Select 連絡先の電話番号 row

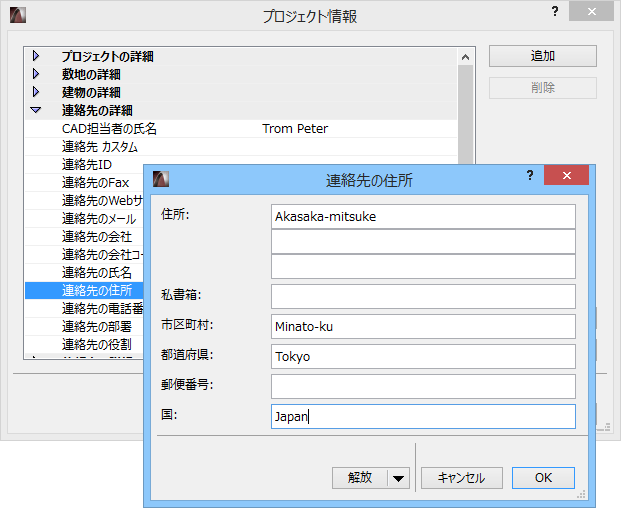tap(84, 308)
